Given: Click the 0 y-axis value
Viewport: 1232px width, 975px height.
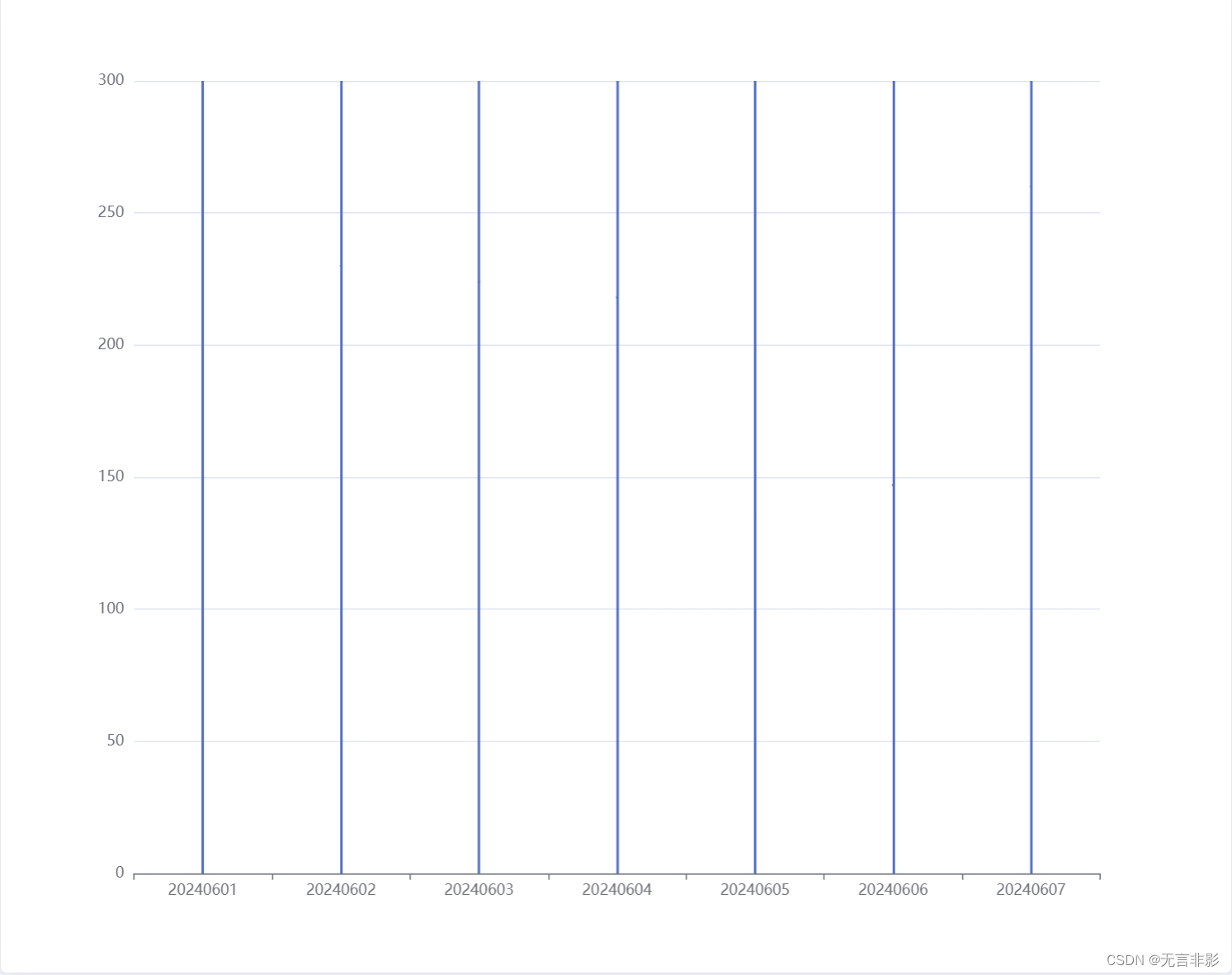Looking at the screenshot, I should point(120,873).
